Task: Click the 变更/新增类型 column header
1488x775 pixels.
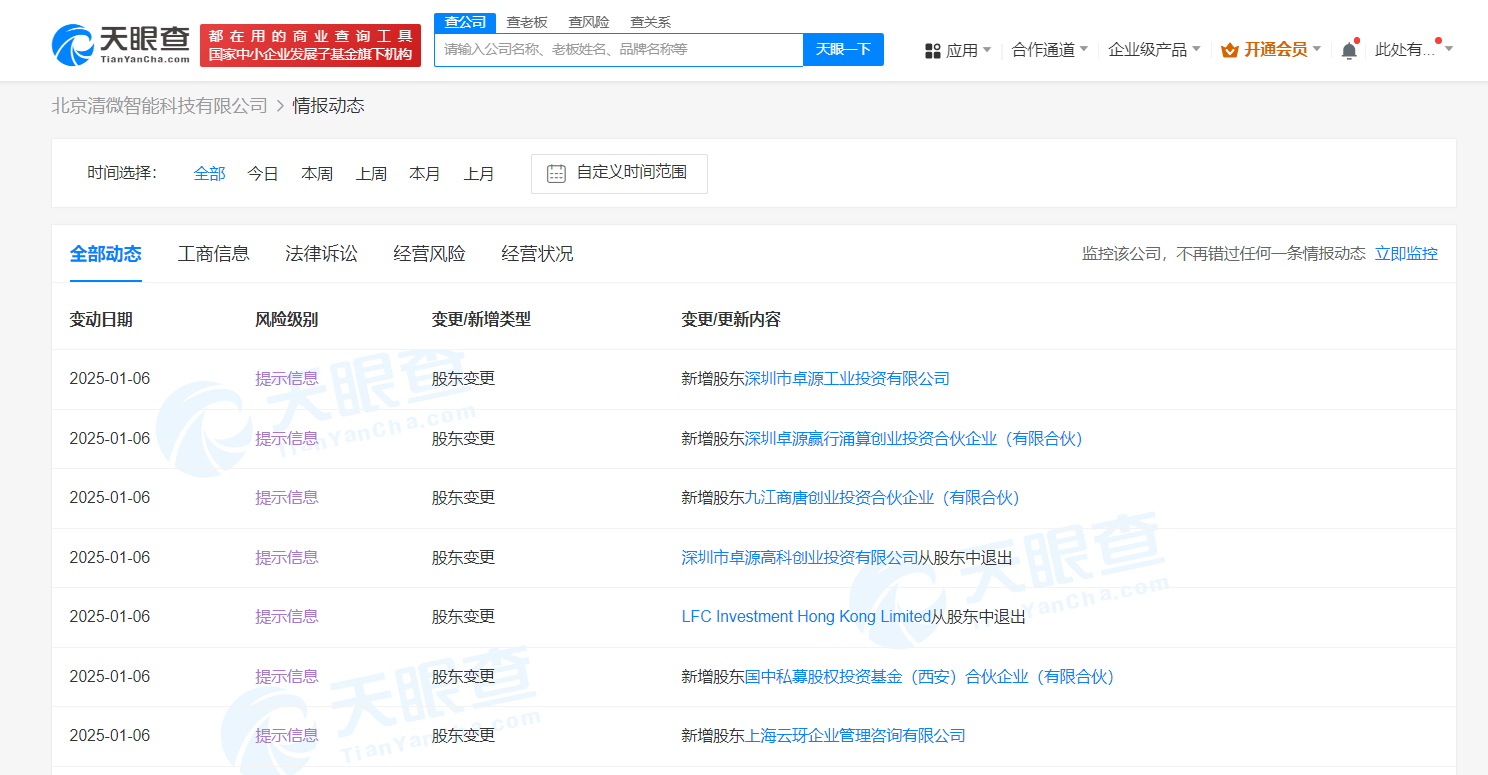Action: click(x=481, y=320)
